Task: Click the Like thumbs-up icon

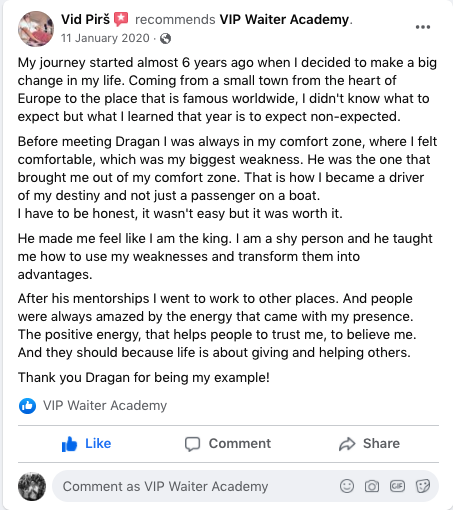Action: coord(69,444)
